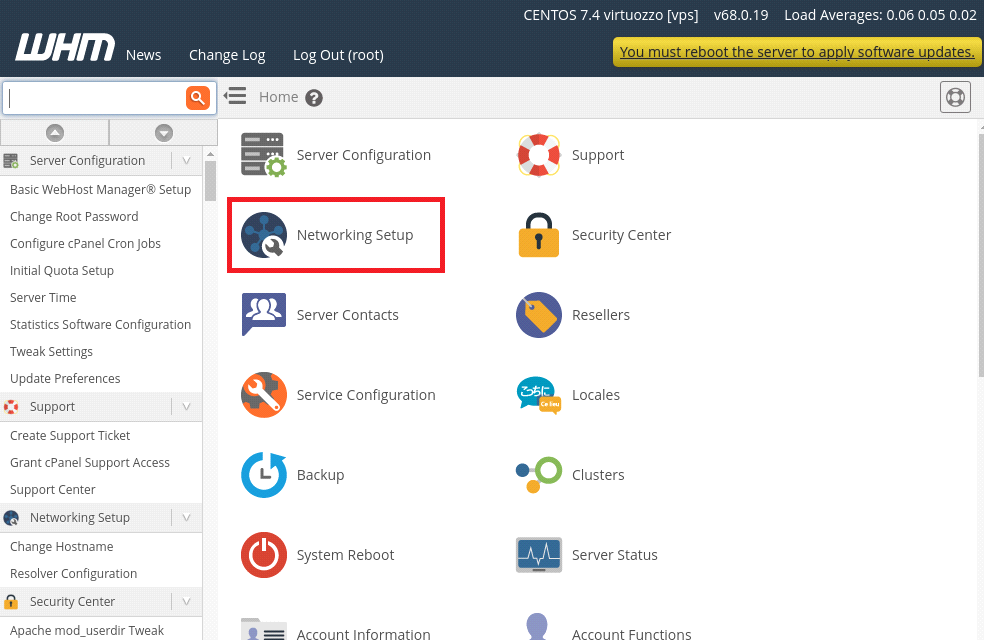Open the Service Configuration wrench icon
Image resolution: width=984 pixels, height=640 pixels.
(x=264, y=395)
